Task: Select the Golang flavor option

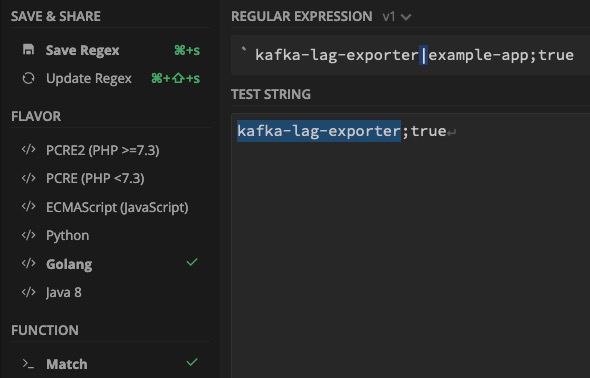Action: pos(109,264)
